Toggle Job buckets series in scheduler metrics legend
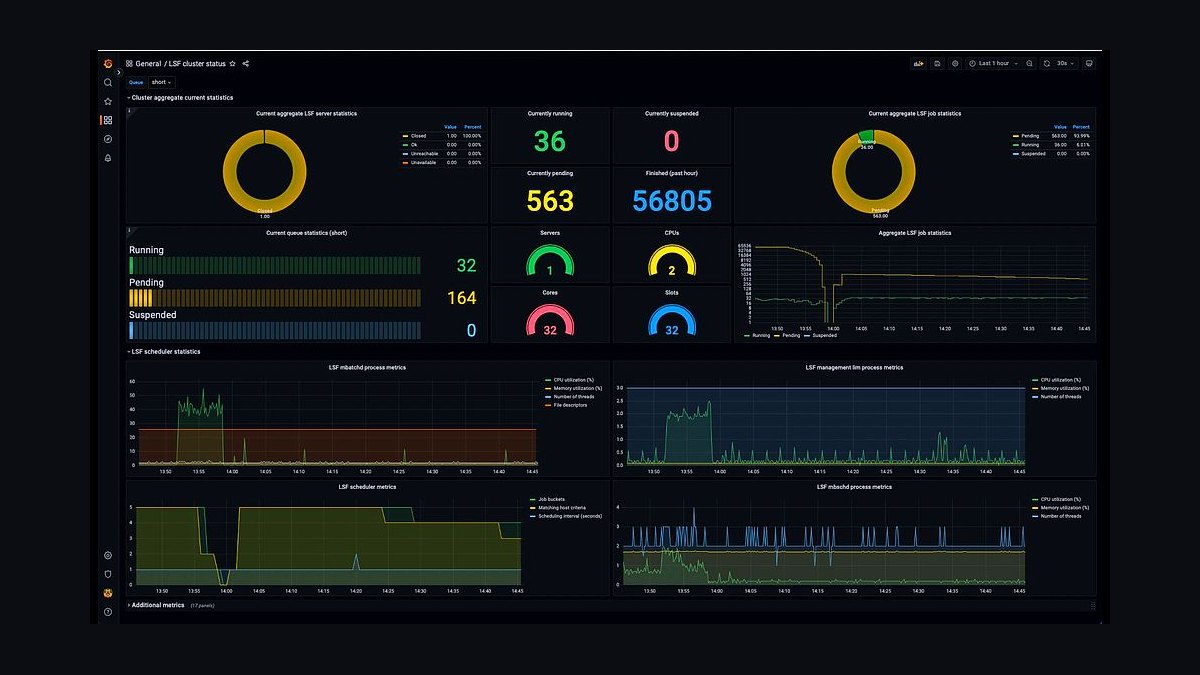Screen dimensions: 1200x675 pos(550,499)
